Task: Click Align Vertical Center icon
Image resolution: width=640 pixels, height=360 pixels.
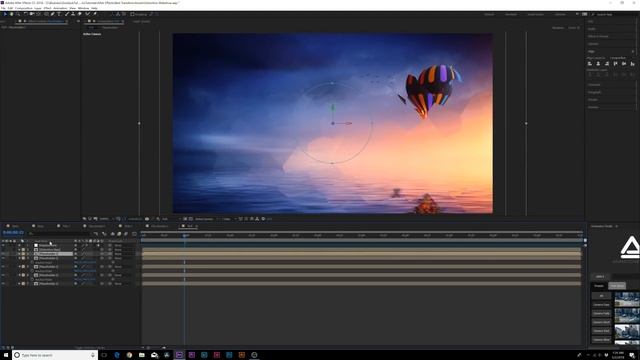Action: click(x=624, y=64)
